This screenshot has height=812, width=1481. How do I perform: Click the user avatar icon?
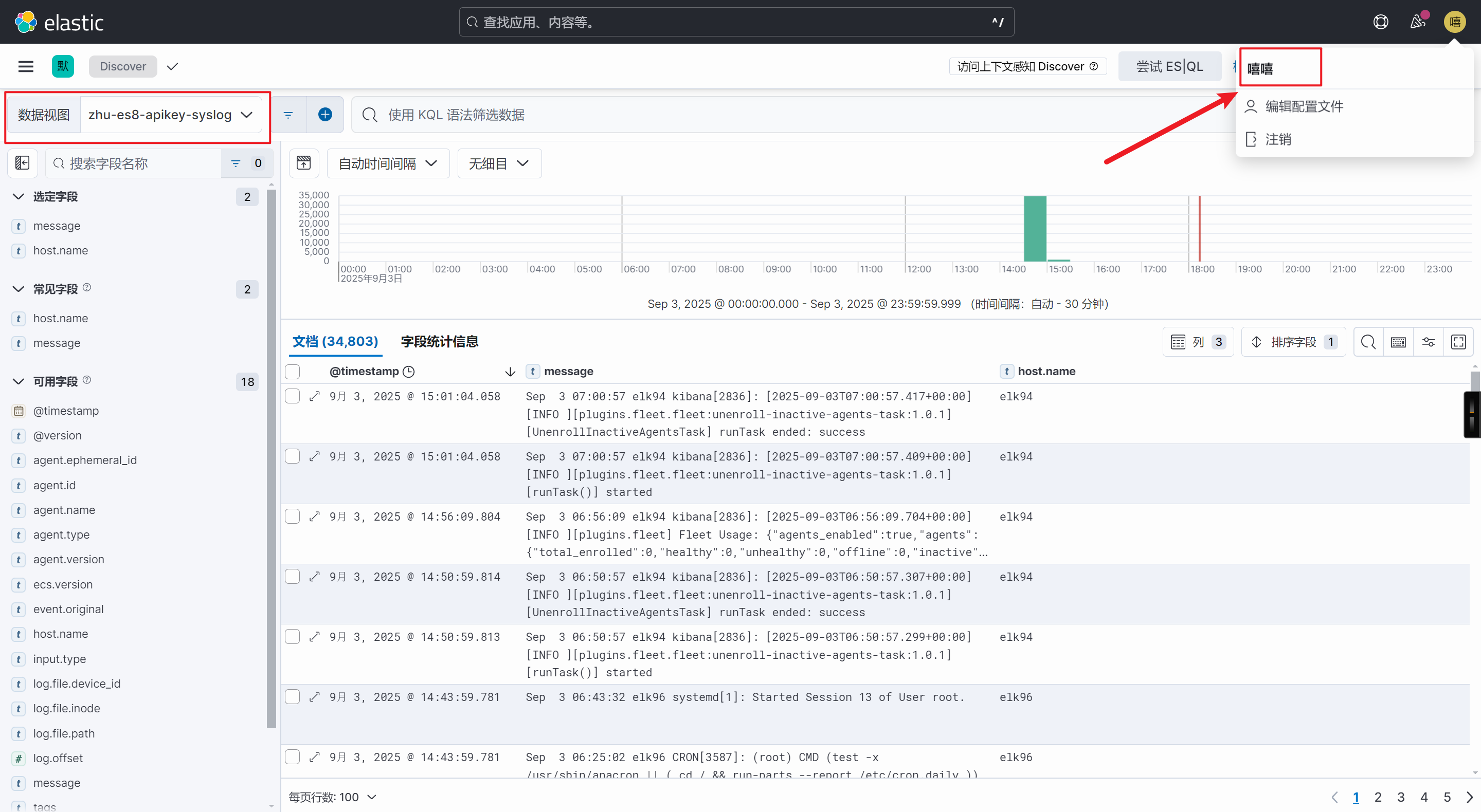(x=1455, y=22)
